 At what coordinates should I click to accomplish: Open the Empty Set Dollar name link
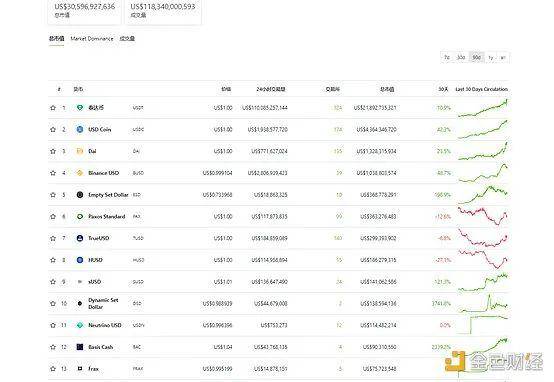pos(108,195)
